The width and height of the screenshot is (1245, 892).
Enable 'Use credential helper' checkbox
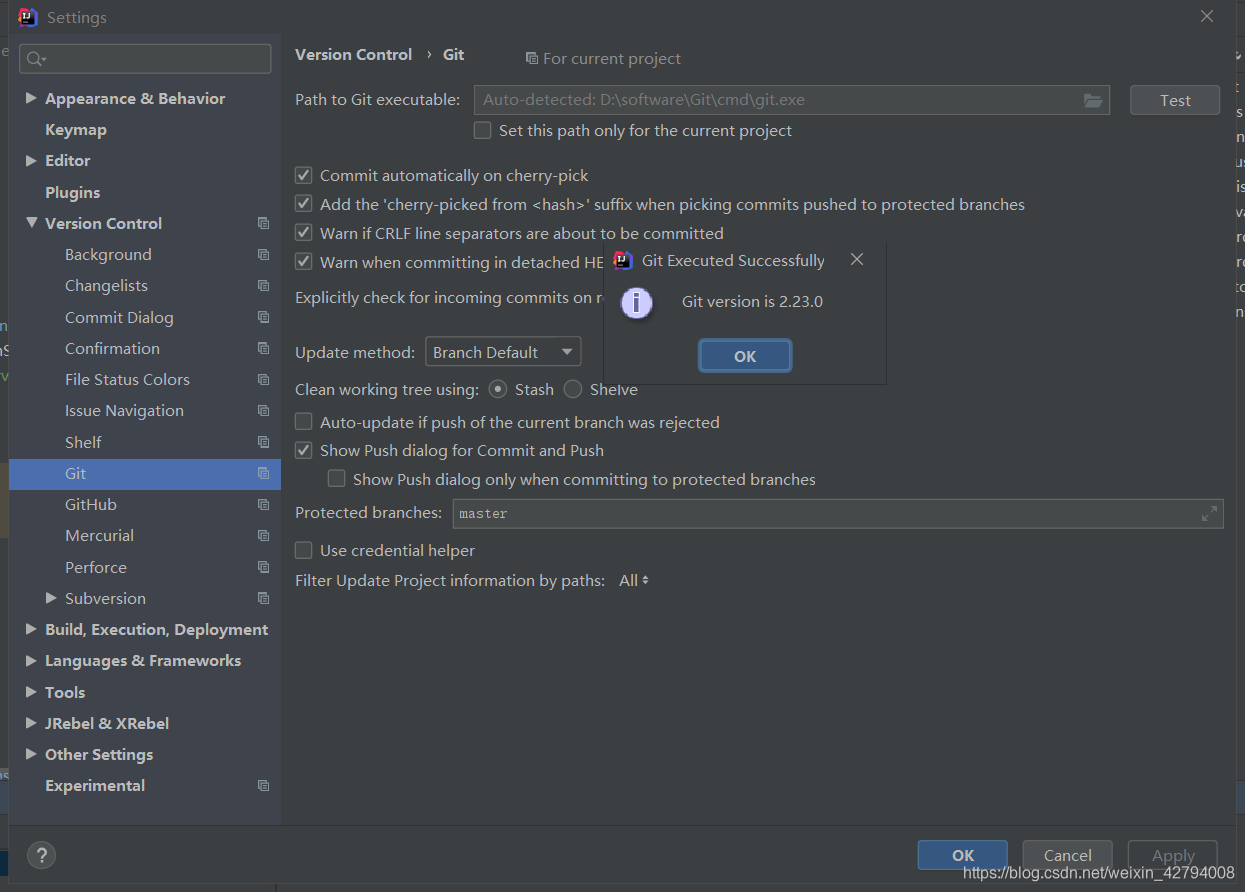click(x=303, y=550)
